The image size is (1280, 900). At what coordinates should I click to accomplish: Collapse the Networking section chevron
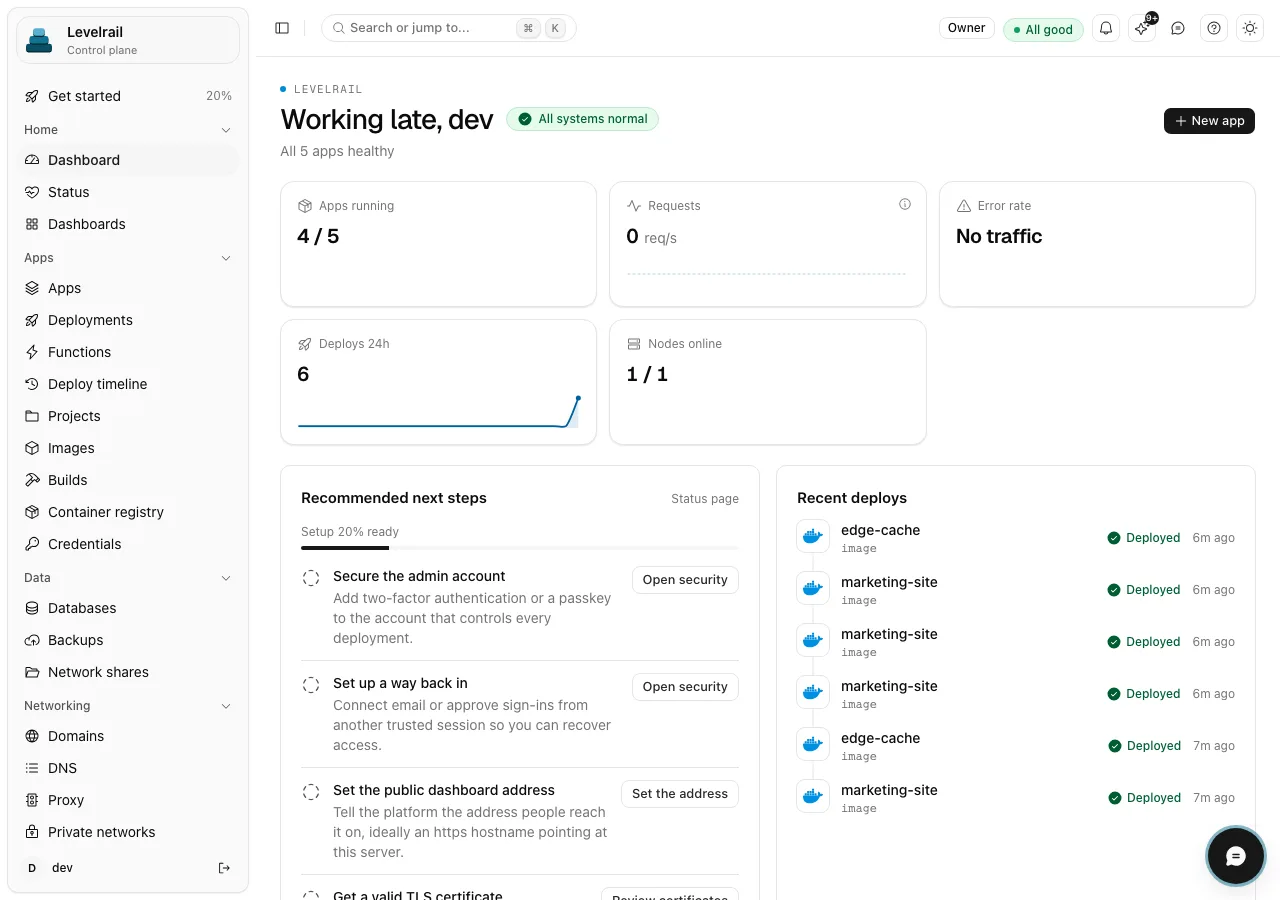[x=226, y=706]
